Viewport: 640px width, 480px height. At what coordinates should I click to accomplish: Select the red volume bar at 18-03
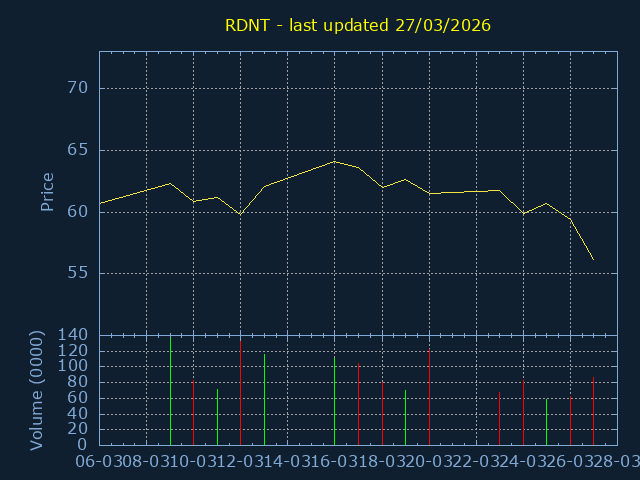(x=358, y=404)
